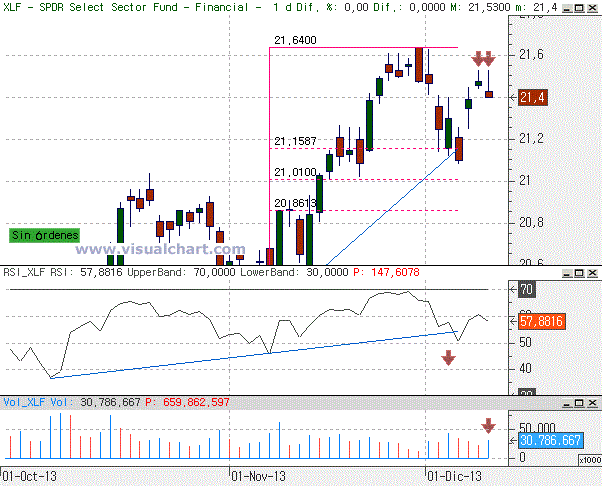Click the red P: 147,6078 RSI value
This screenshot has height=486, width=602.
[x=386, y=273]
